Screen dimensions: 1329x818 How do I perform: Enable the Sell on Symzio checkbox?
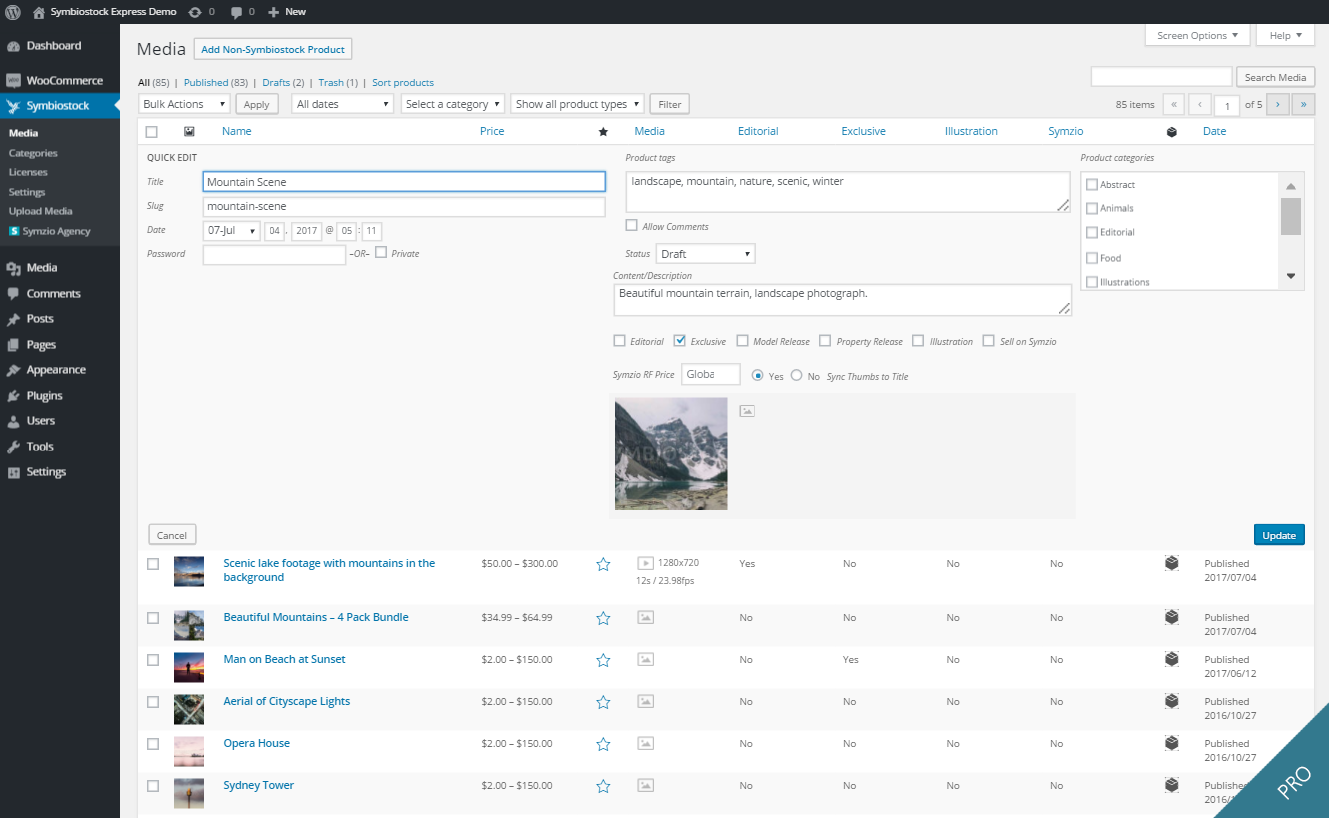(x=989, y=341)
